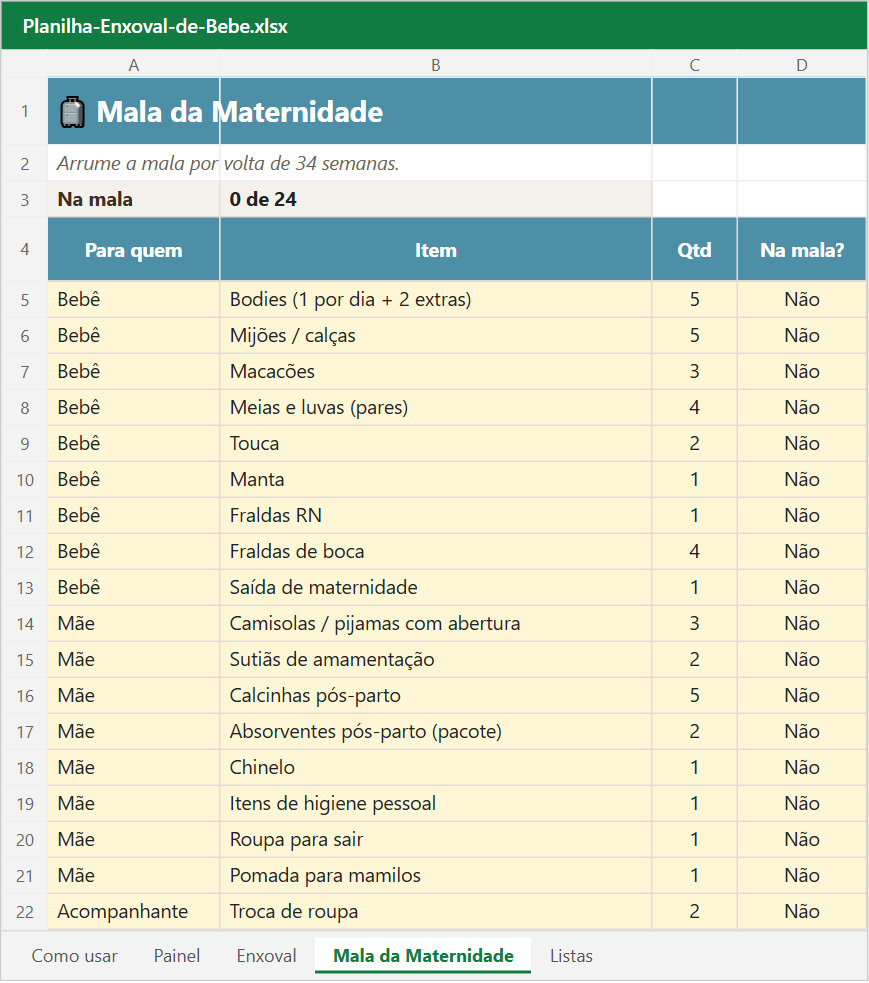Select the Itens de higiene pessoal cell

click(x=436, y=804)
